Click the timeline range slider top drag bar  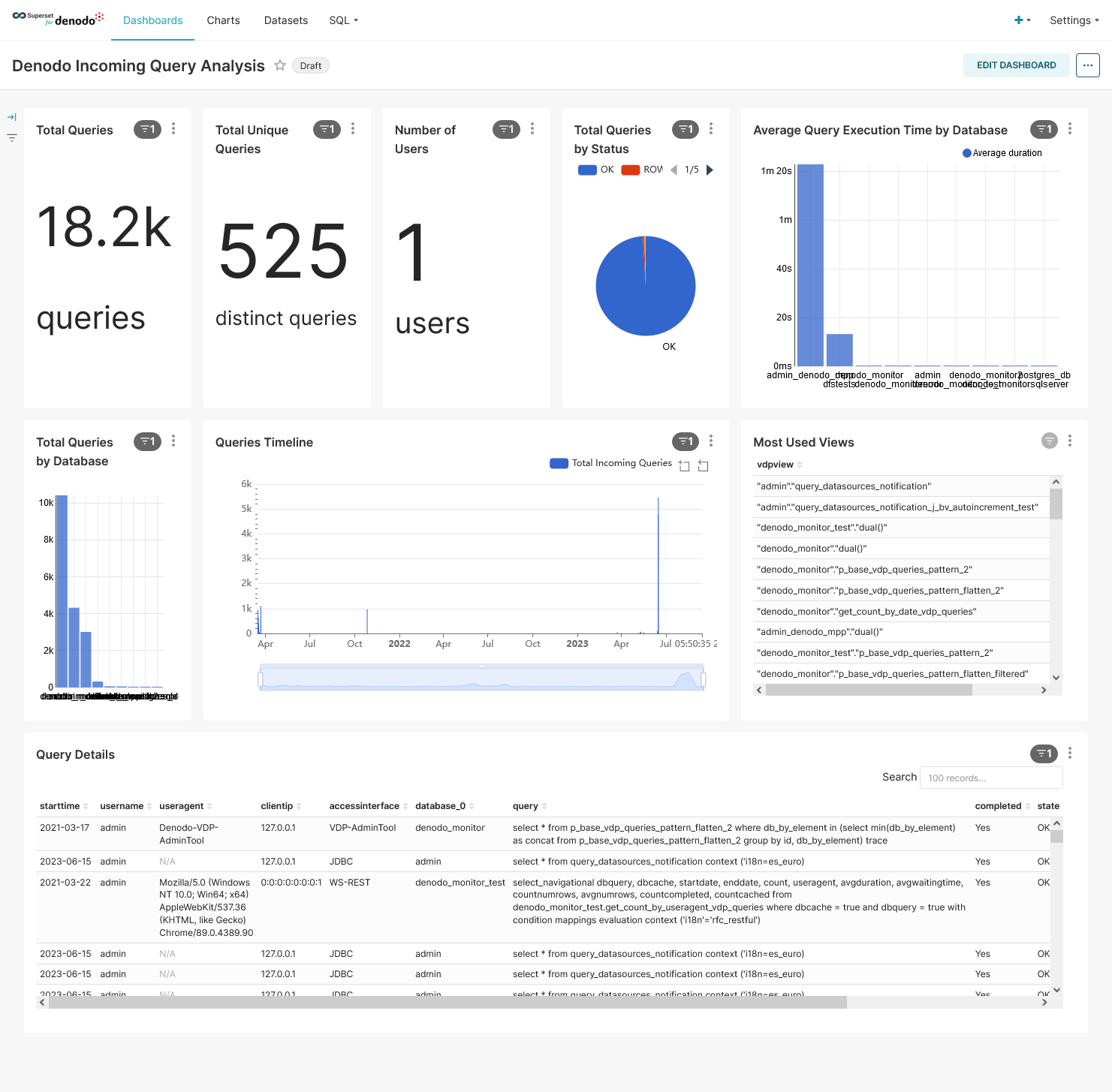pyautogui.click(x=481, y=666)
